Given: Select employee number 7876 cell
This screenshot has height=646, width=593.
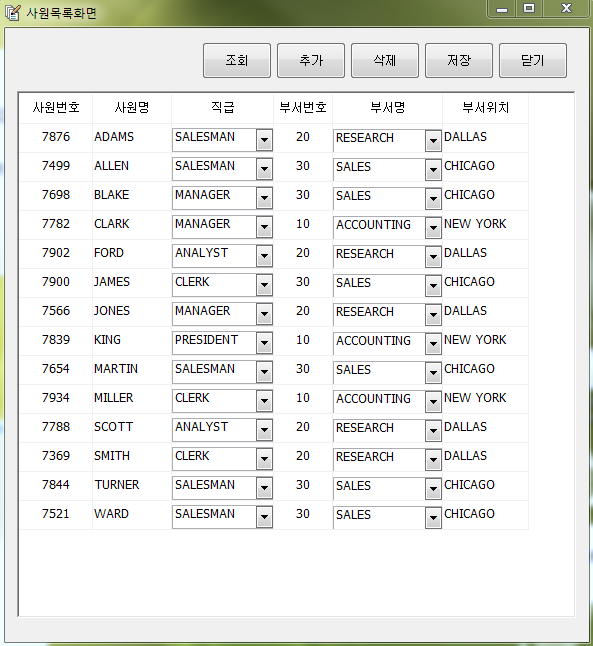Looking at the screenshot, I should point(56,137).
